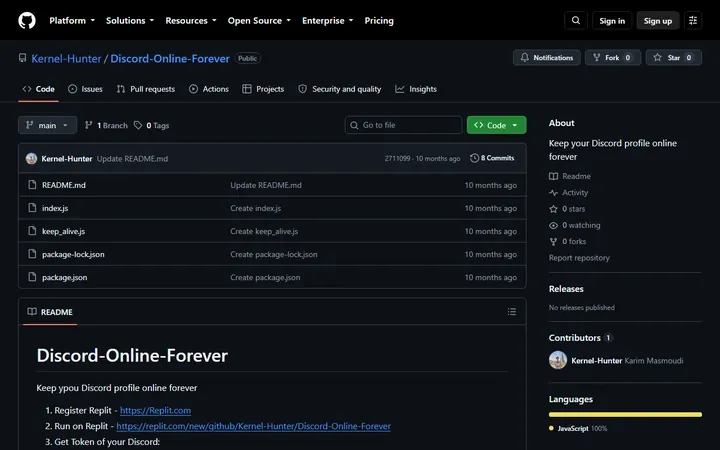Click the tag icon beside 0 Tags
This screenshot has width=720, height=450.
click(138, 125)
